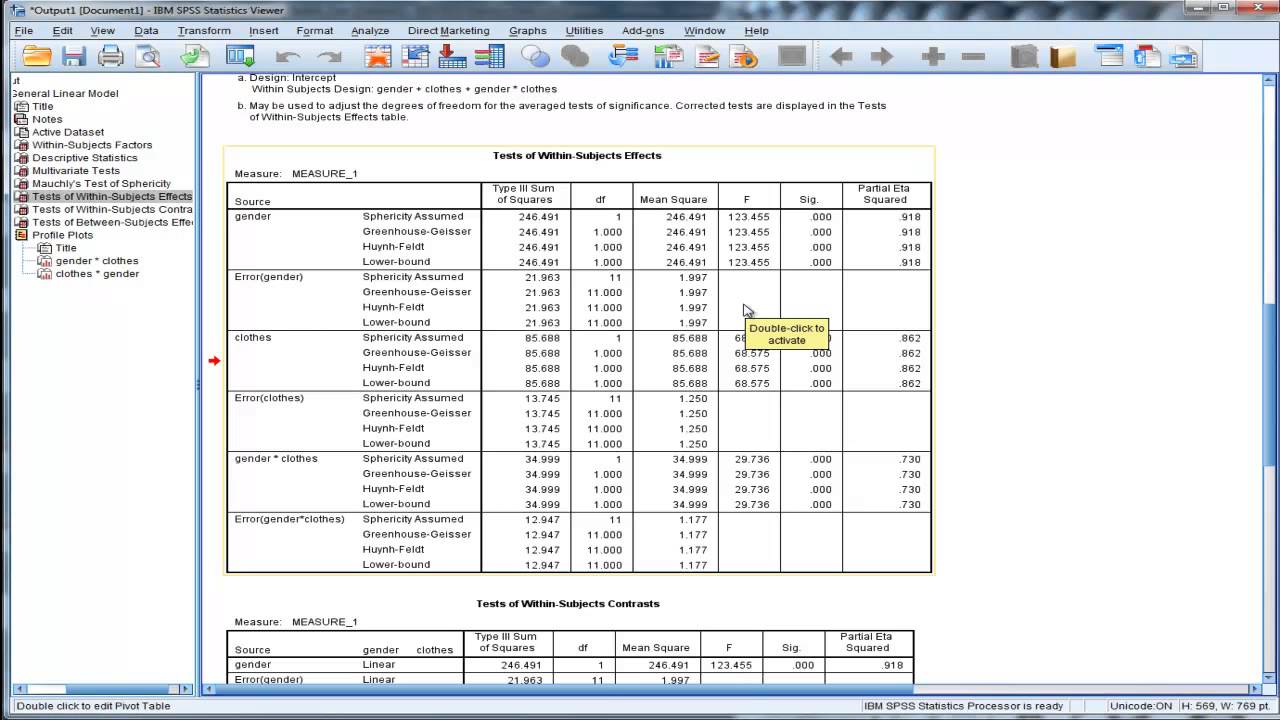Select the Go to Variable icon
The image size is (1280, 720).
[452, 57]
